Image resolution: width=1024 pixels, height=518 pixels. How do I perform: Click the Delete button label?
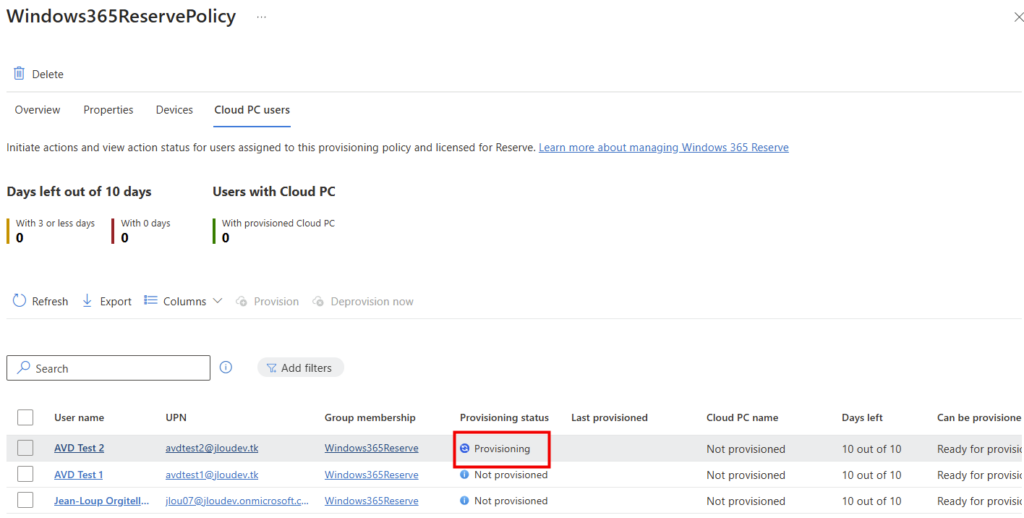point(48,74)
